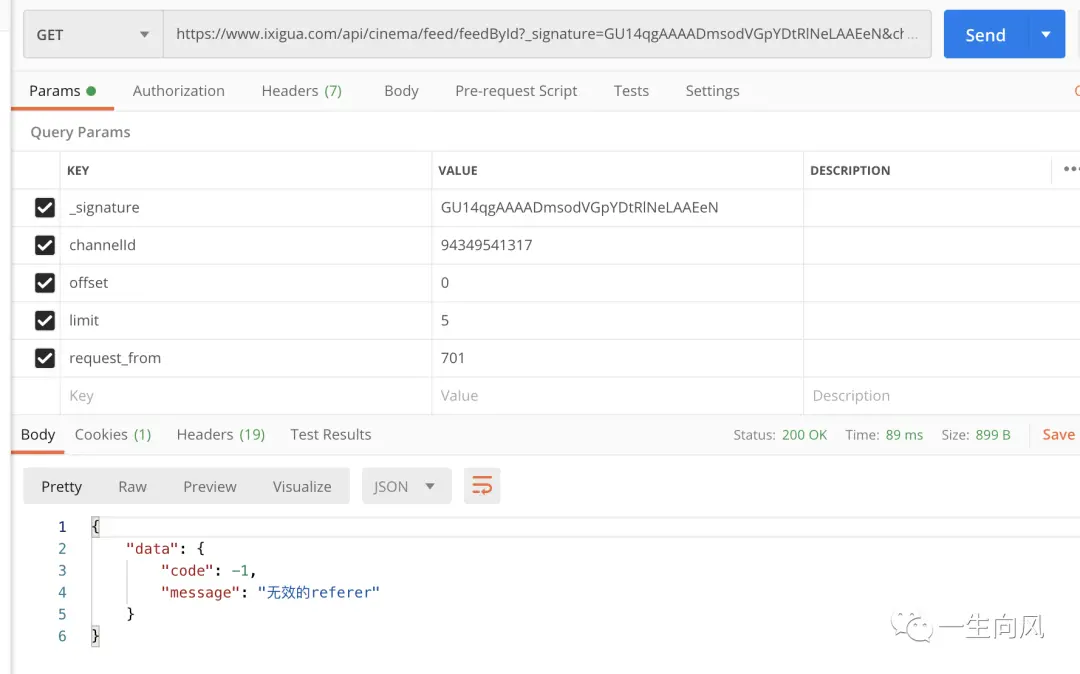This screenshot has width=1080, height=674.
Task: Click the empty Description input field
Action: (x=942, y=396)
